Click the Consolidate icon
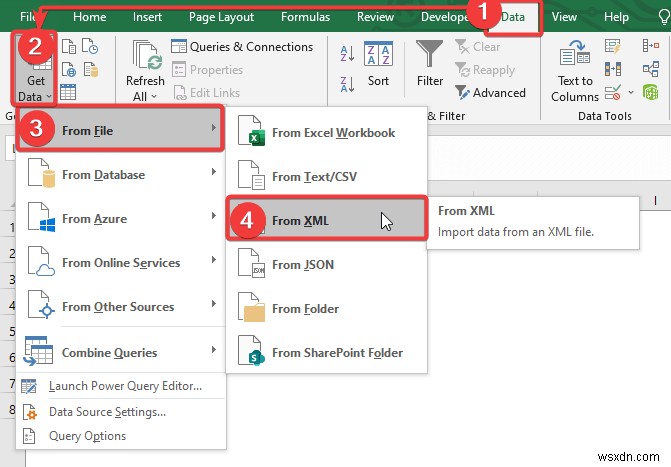The width and height of the screenshot is (671, 467). click(650, 46)
